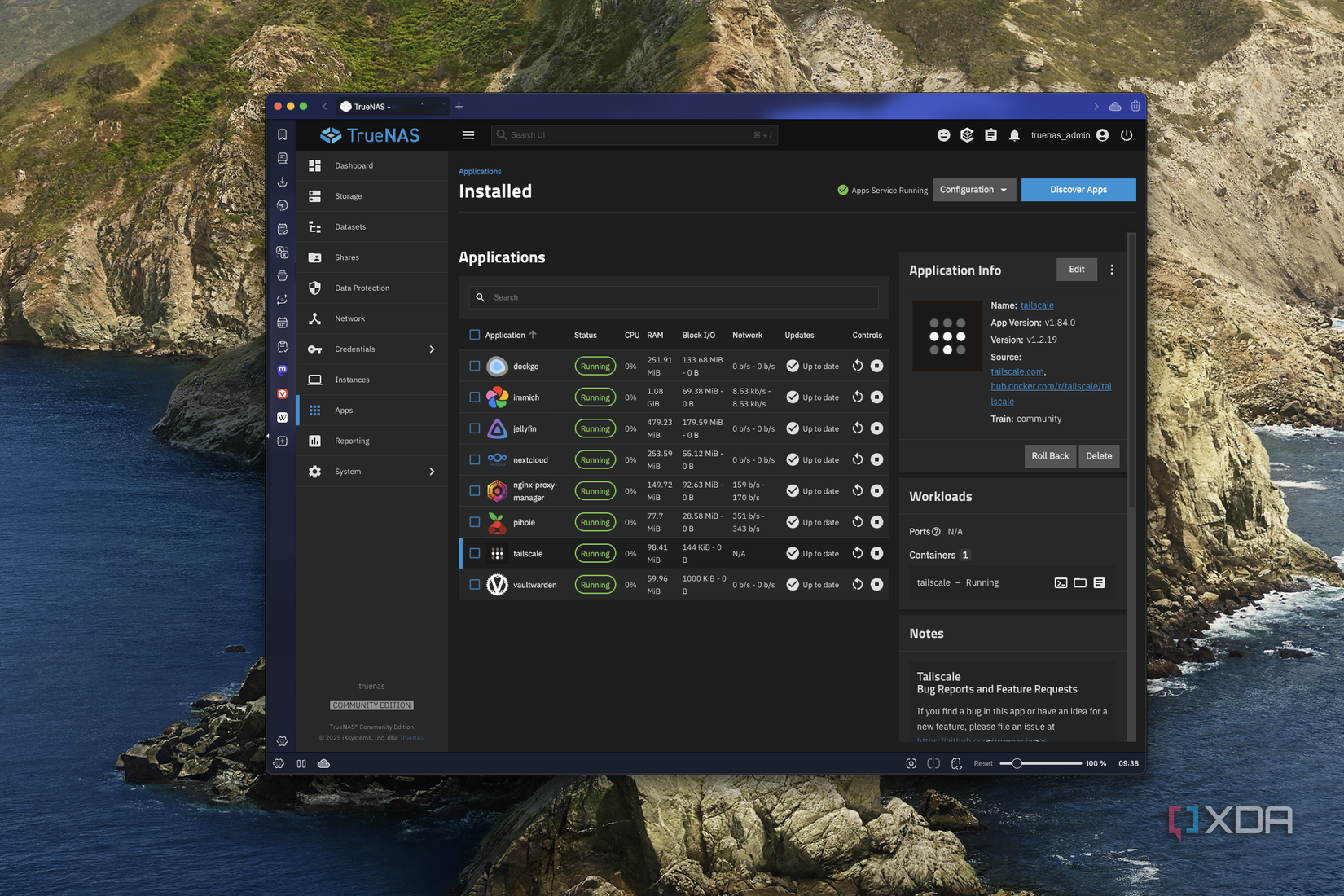Open Application Info more options menu

(x=1112, y=270)
